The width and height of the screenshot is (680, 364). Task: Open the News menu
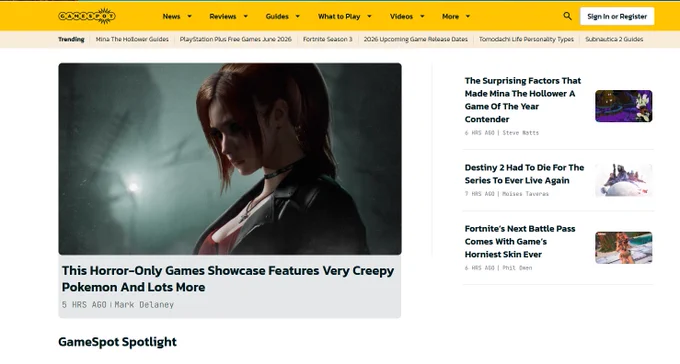(x=171, y=16)
